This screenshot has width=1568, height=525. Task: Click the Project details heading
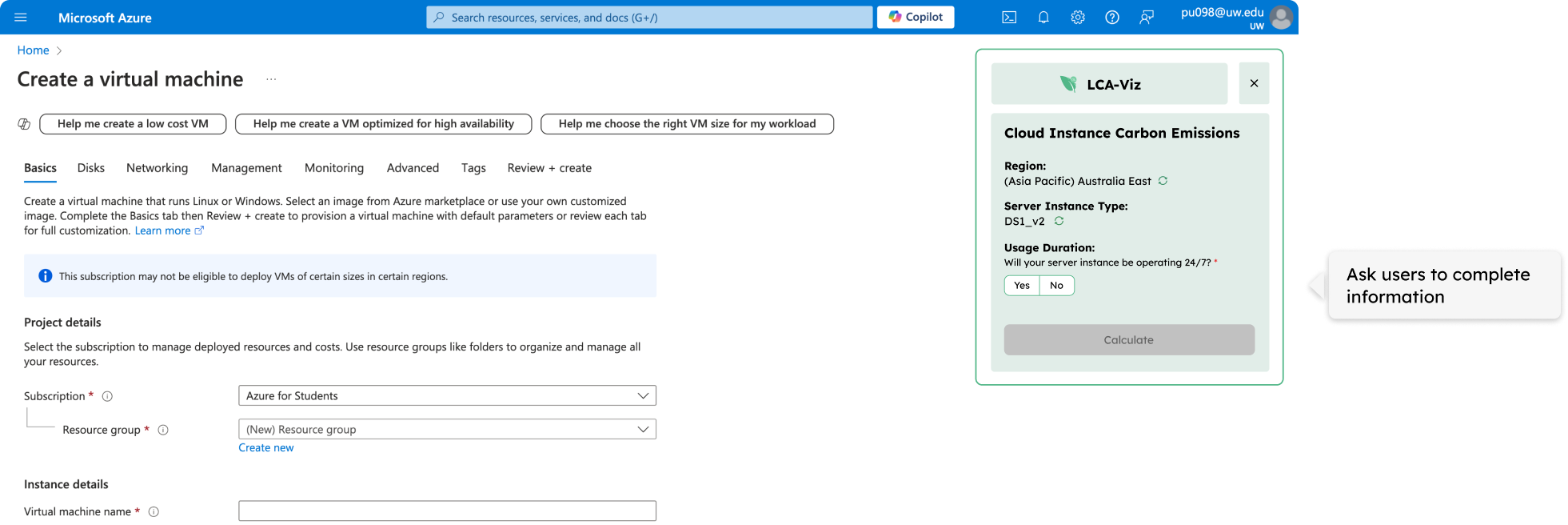click(62, 323)
